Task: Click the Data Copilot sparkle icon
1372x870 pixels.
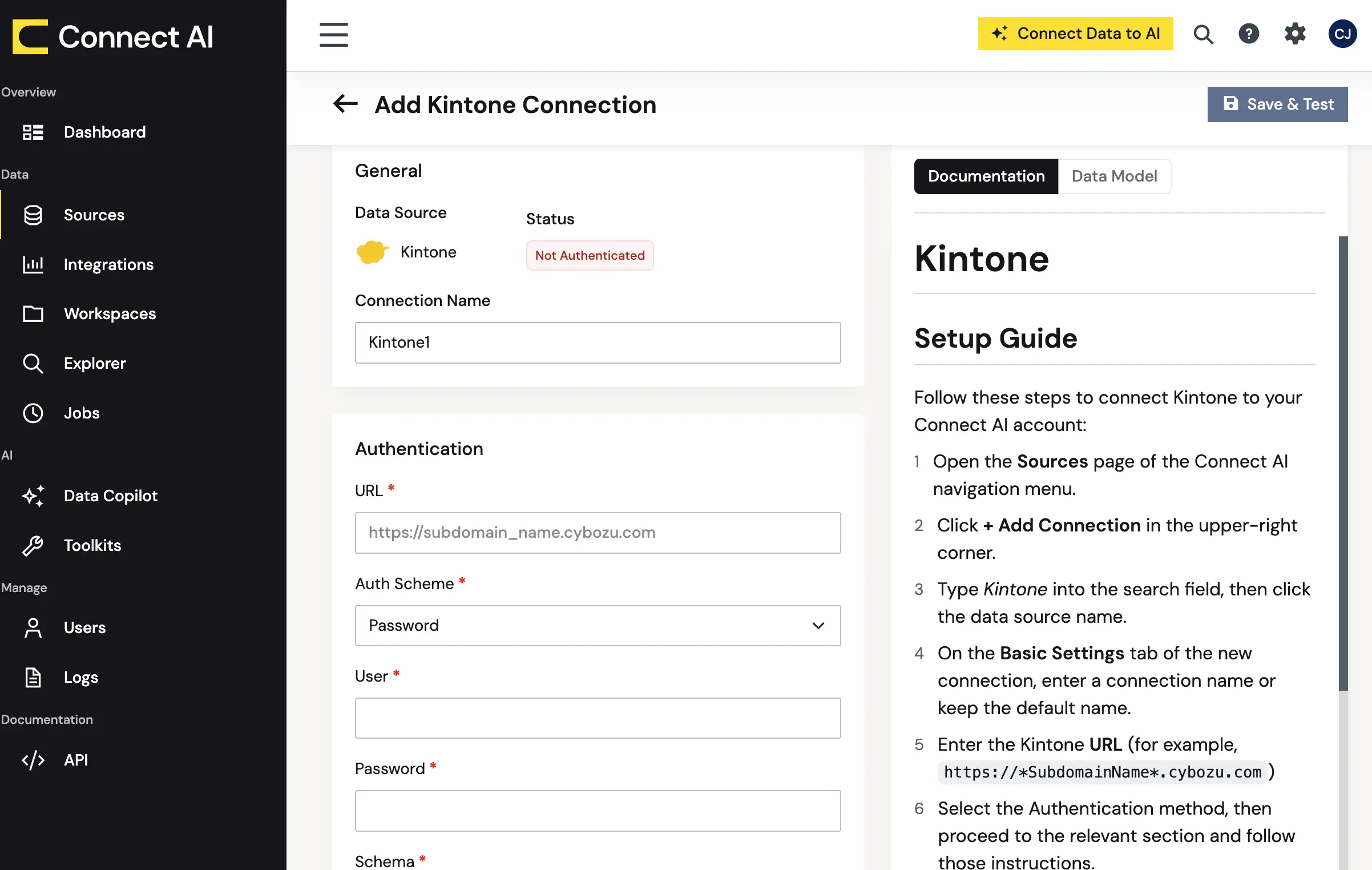Action: 33,496
